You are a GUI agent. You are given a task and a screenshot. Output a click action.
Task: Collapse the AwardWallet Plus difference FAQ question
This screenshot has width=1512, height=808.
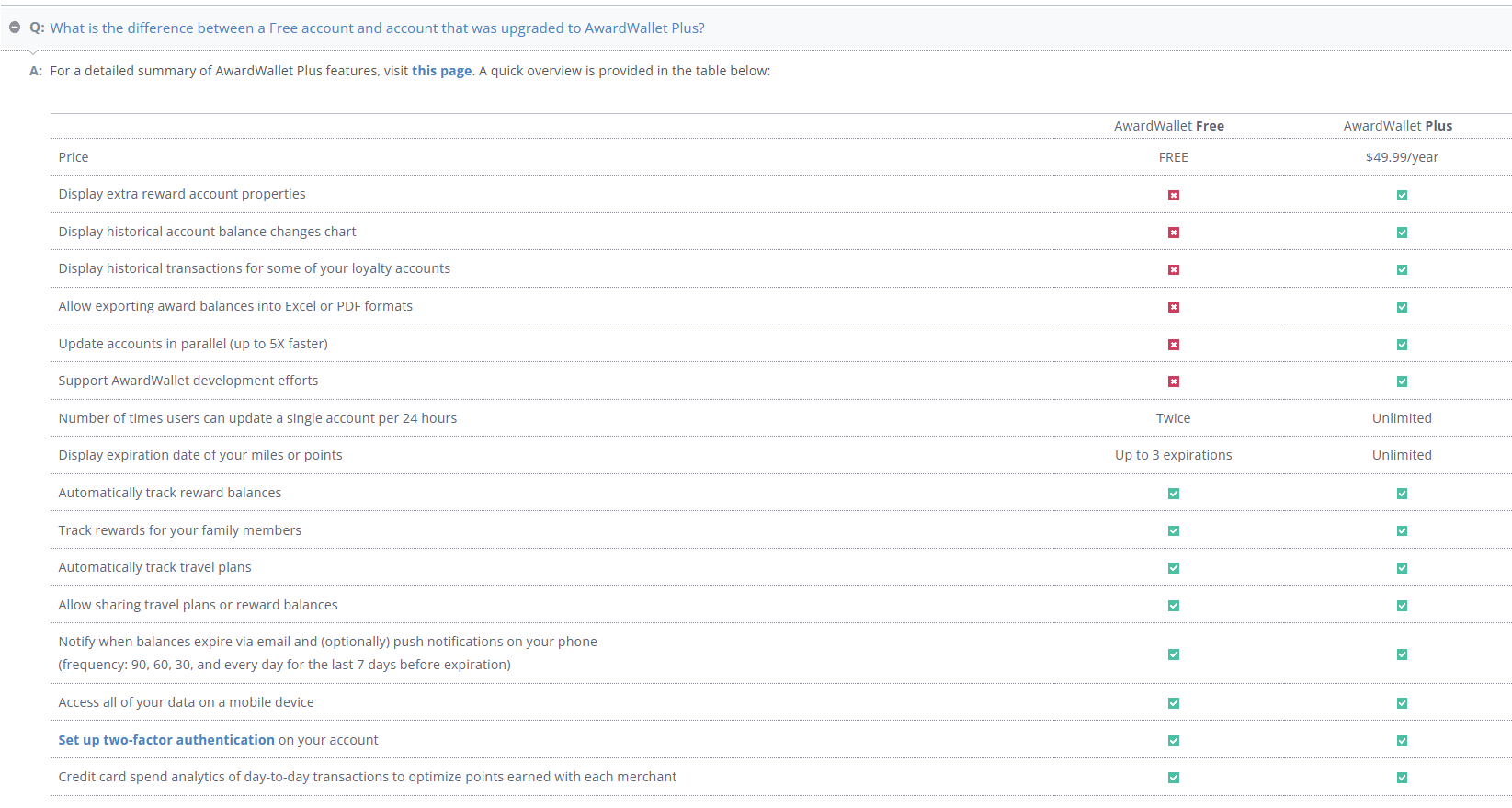coord(15,28)
